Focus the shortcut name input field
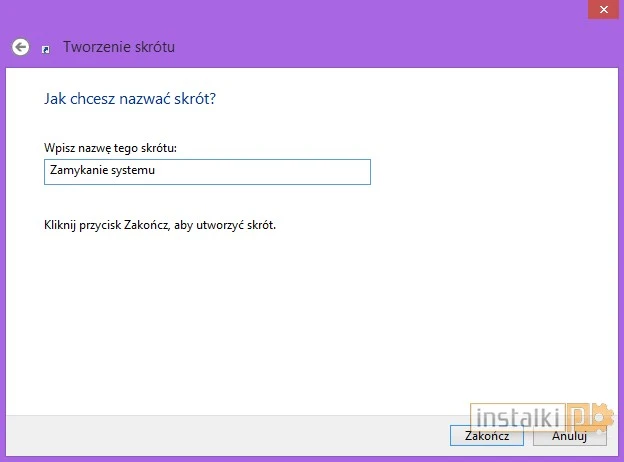This screenshot has height=462, width=624. point(207,172)
